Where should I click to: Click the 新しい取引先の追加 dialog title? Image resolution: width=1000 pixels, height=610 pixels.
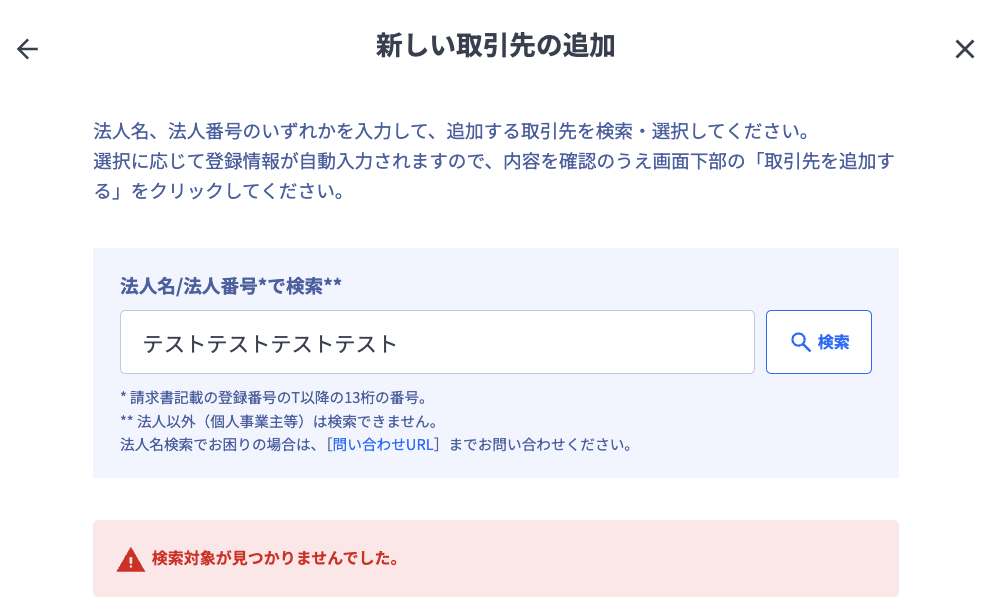(495, 45)
